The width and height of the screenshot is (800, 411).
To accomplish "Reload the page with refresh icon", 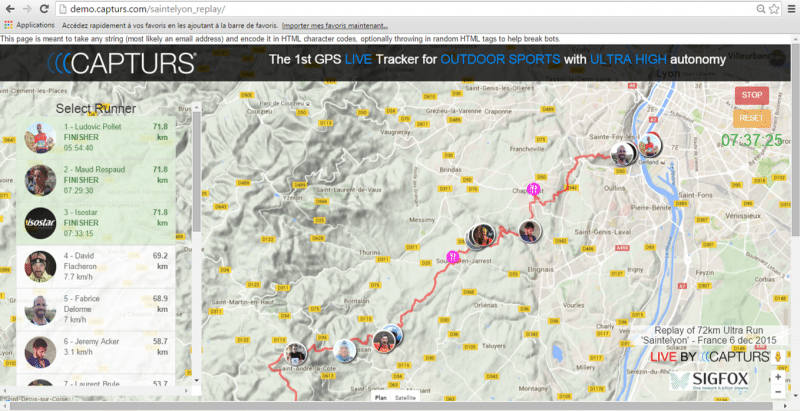I will (44, 9).
